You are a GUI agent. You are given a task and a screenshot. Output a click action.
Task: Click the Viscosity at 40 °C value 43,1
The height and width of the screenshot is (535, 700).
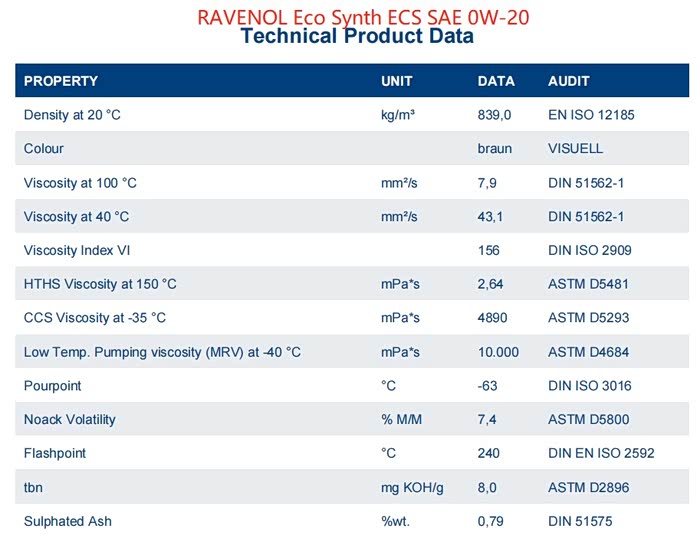tap(490, 217)
